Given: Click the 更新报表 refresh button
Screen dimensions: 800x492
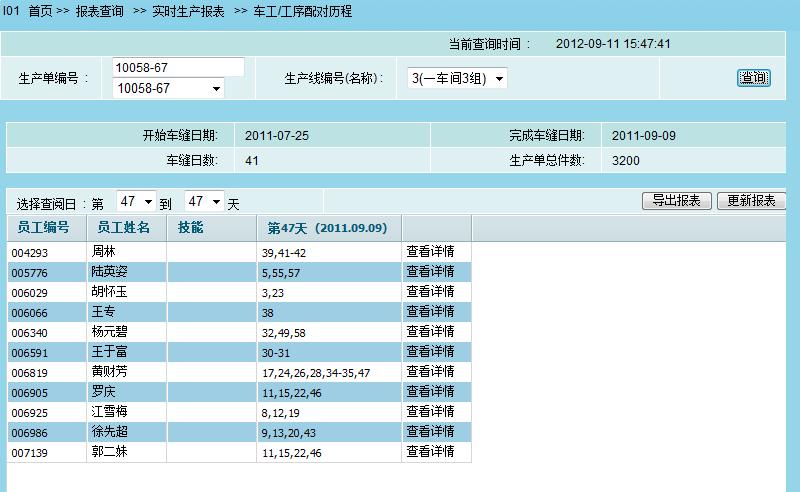Looking at the screenshot, I should [751, 201].
